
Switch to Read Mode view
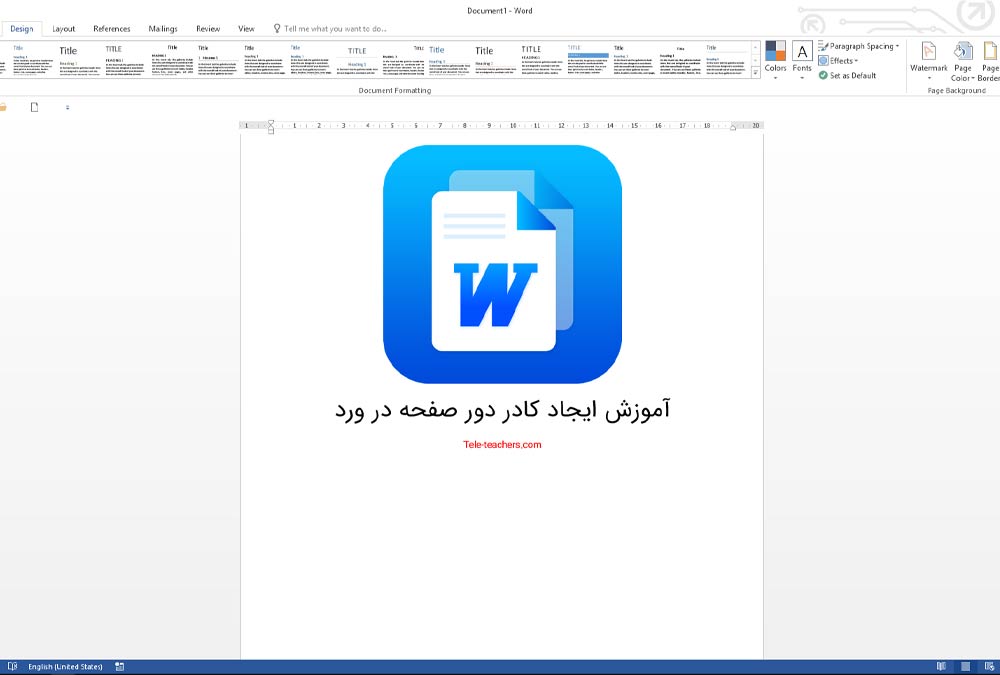[941, 667]
